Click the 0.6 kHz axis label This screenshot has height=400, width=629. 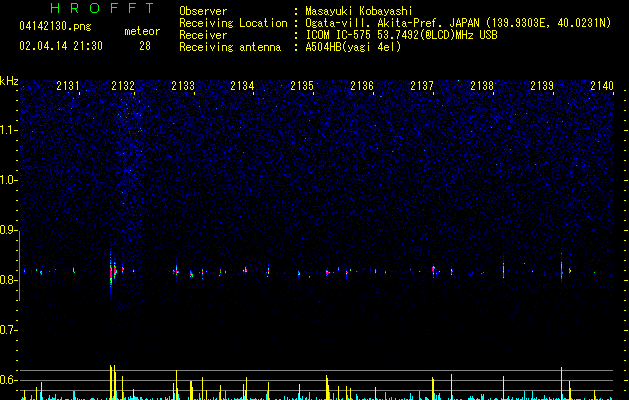[8, 380]
